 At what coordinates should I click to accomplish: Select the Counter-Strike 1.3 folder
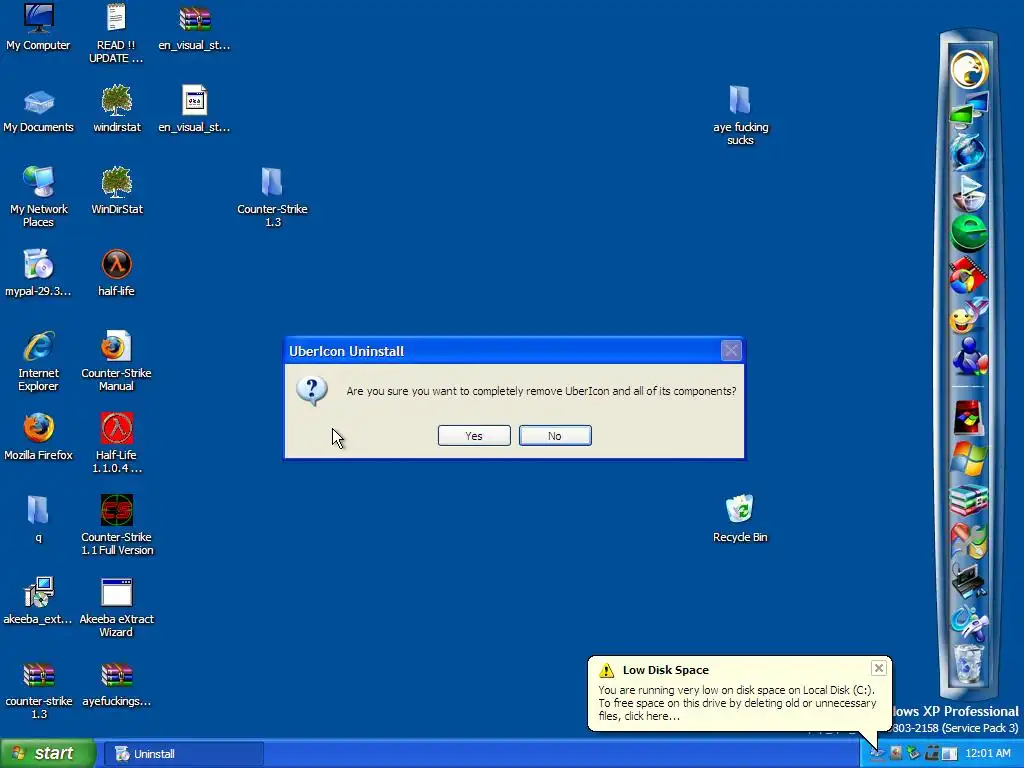pyautogui.click(x=272, y=197)
